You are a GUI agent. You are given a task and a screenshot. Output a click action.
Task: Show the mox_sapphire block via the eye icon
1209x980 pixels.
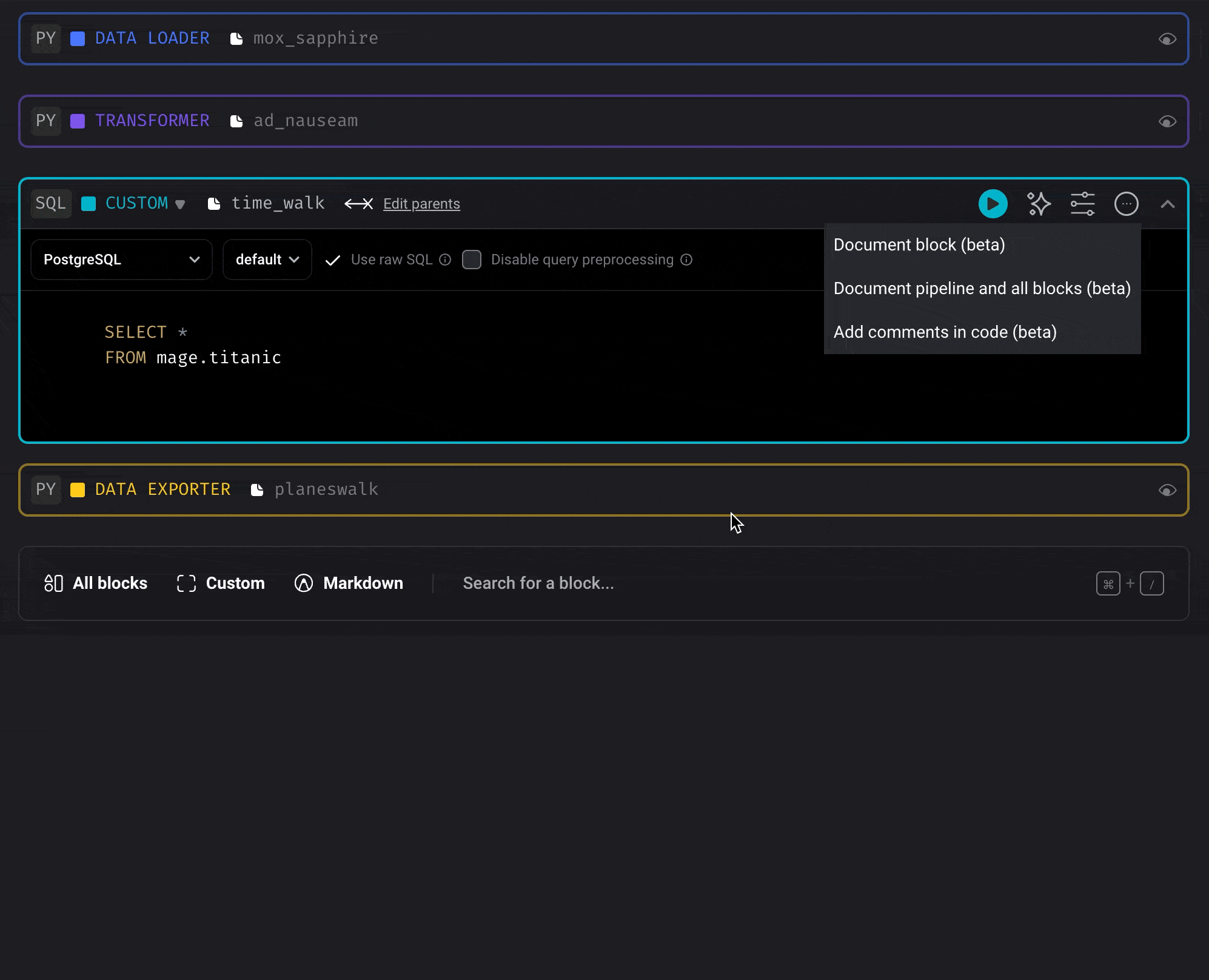1167,39
